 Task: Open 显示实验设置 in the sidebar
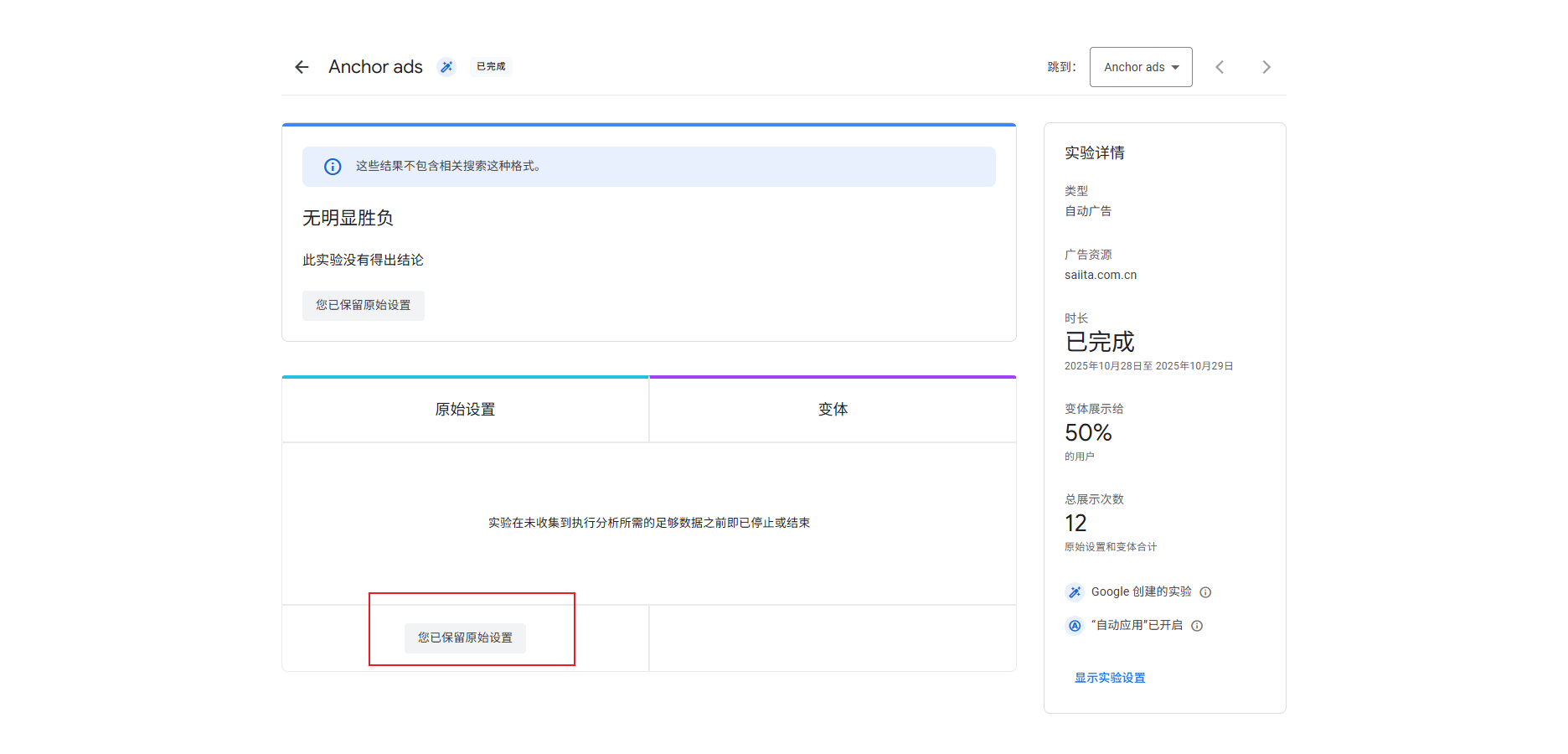point(1109,678)
